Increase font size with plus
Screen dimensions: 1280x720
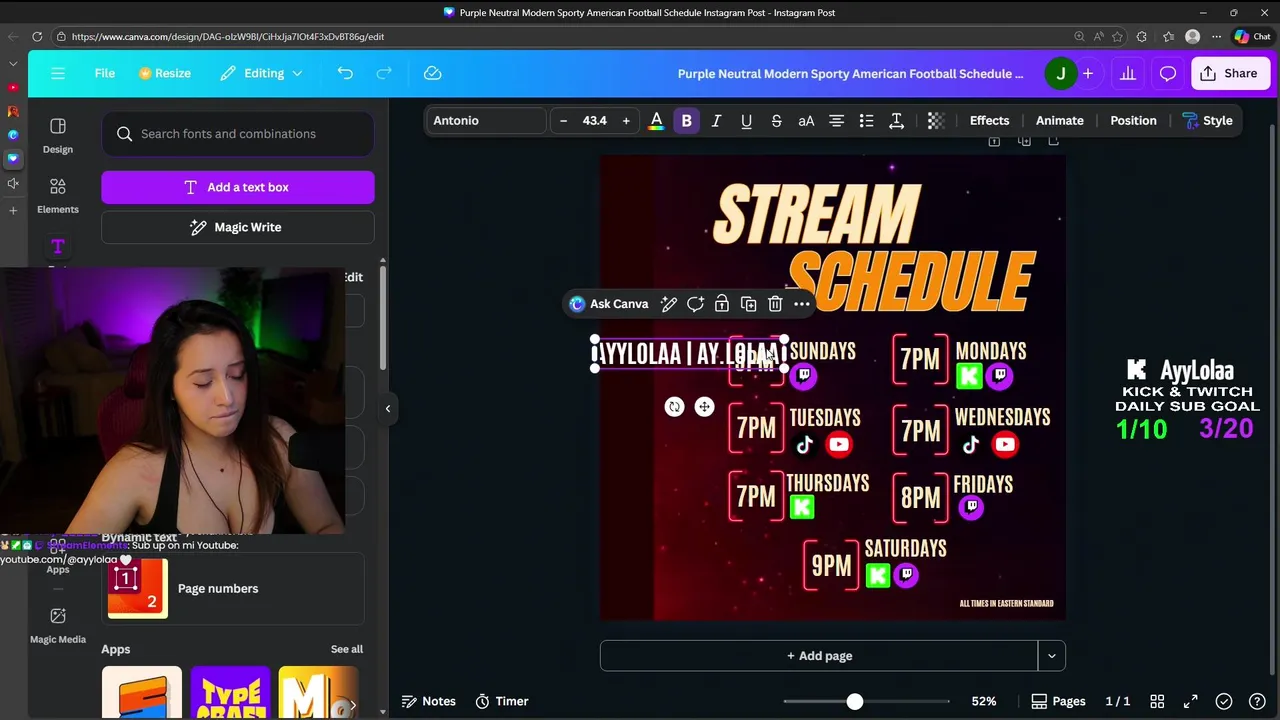(626, 120)
